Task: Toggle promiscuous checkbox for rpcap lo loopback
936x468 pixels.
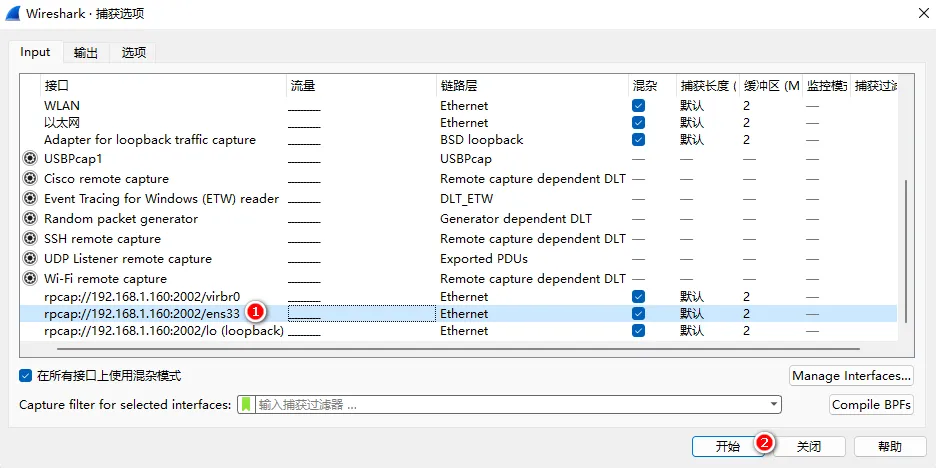Action: 639,331
